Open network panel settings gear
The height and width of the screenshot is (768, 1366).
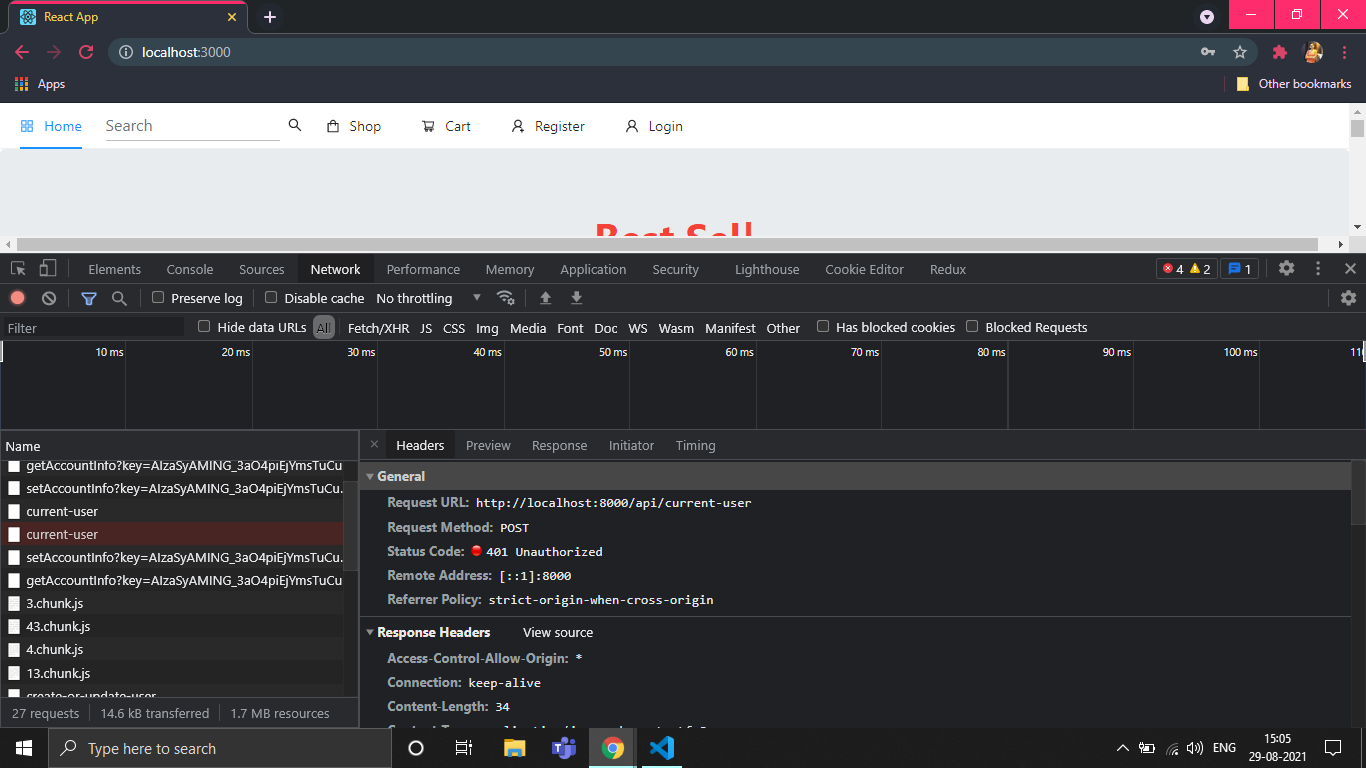[x=1348, y=298]
